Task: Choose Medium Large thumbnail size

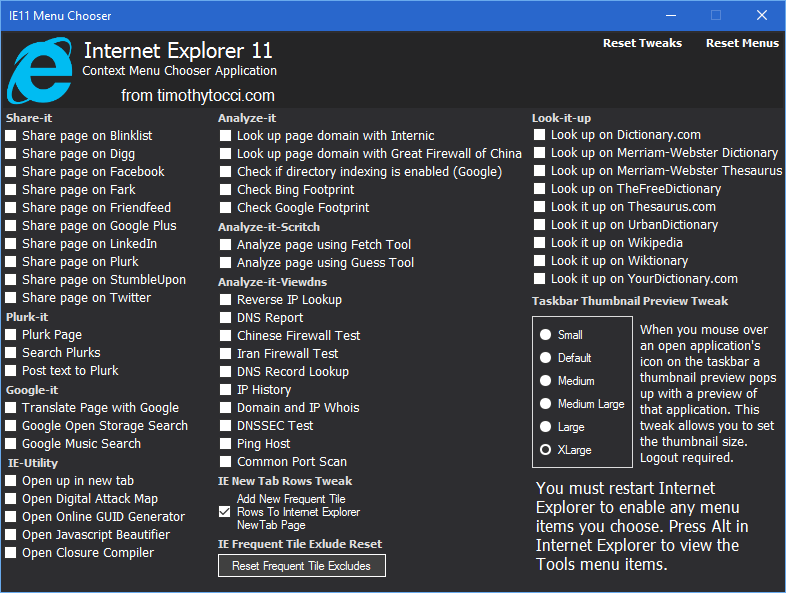Action: tap(545, 404)
